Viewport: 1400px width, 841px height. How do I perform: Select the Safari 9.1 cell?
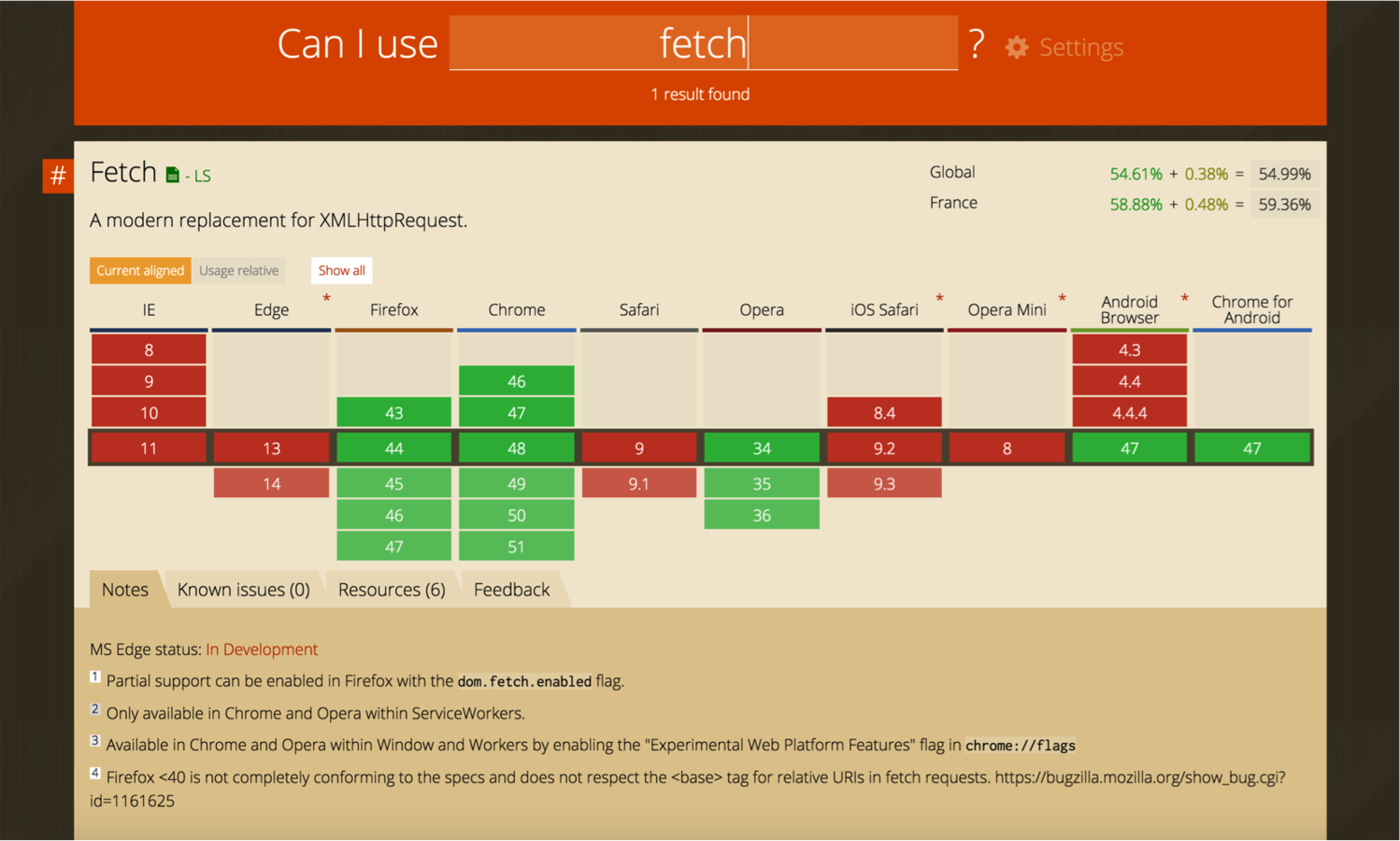coord(639,483)
